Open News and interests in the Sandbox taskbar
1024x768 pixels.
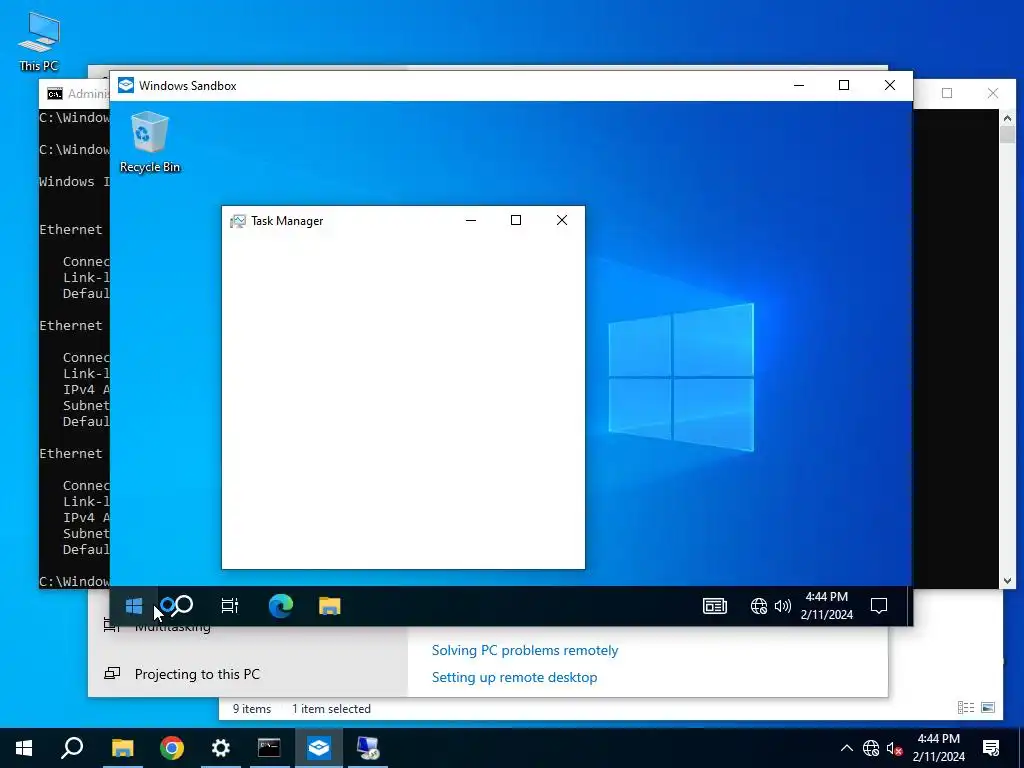click(714, 606)
